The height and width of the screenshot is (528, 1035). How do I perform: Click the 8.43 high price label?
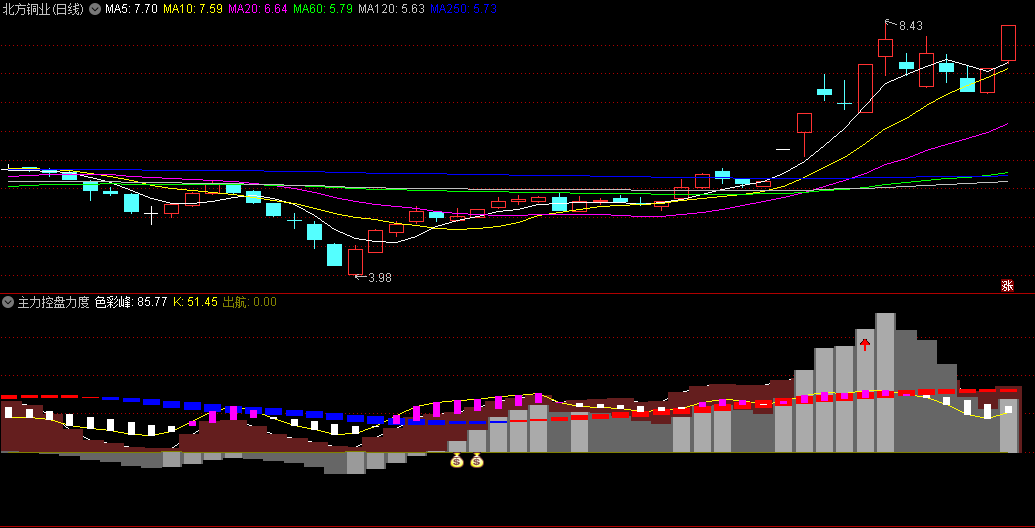pos(910,26)
